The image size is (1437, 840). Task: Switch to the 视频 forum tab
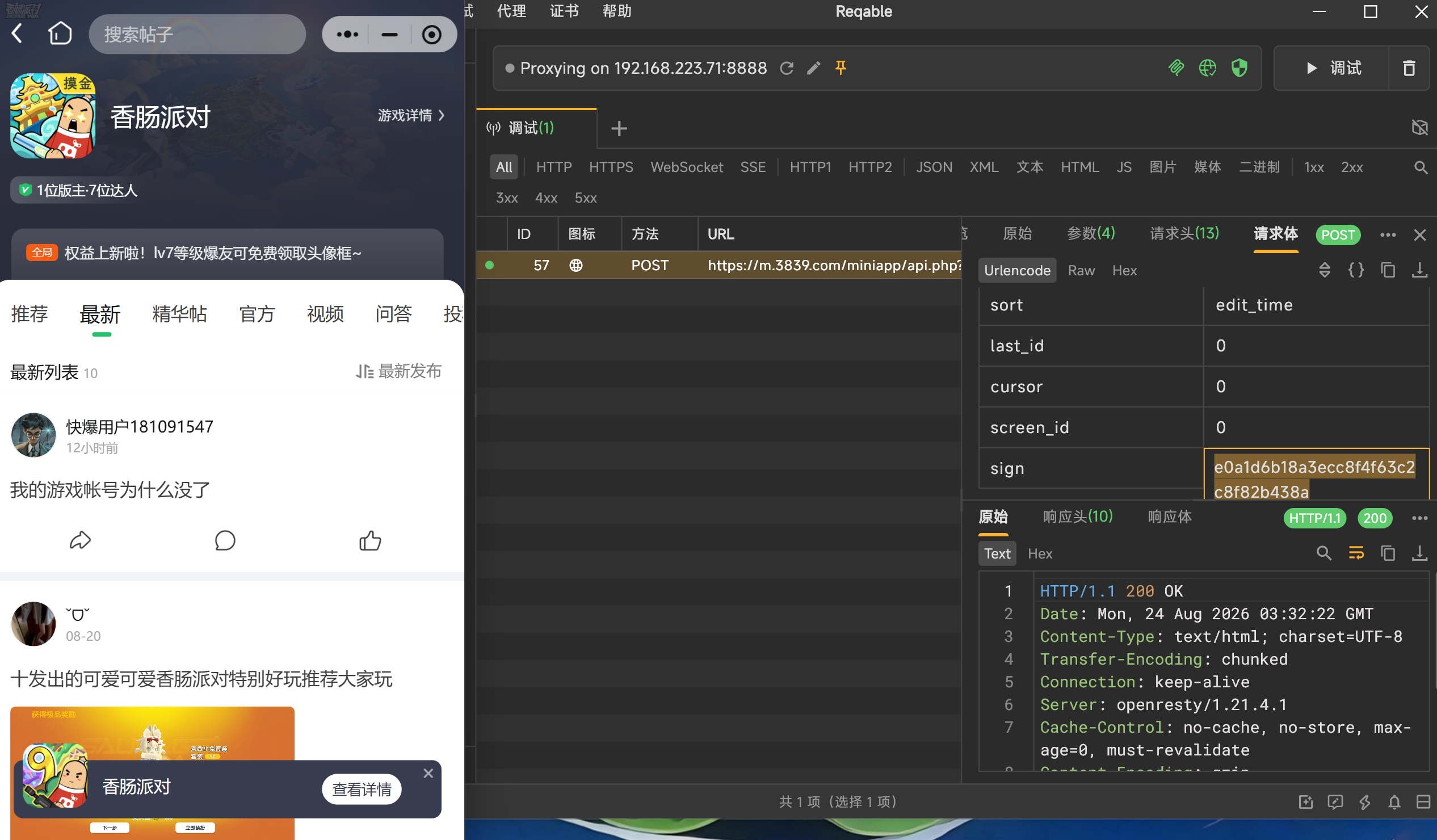point(326,314)
